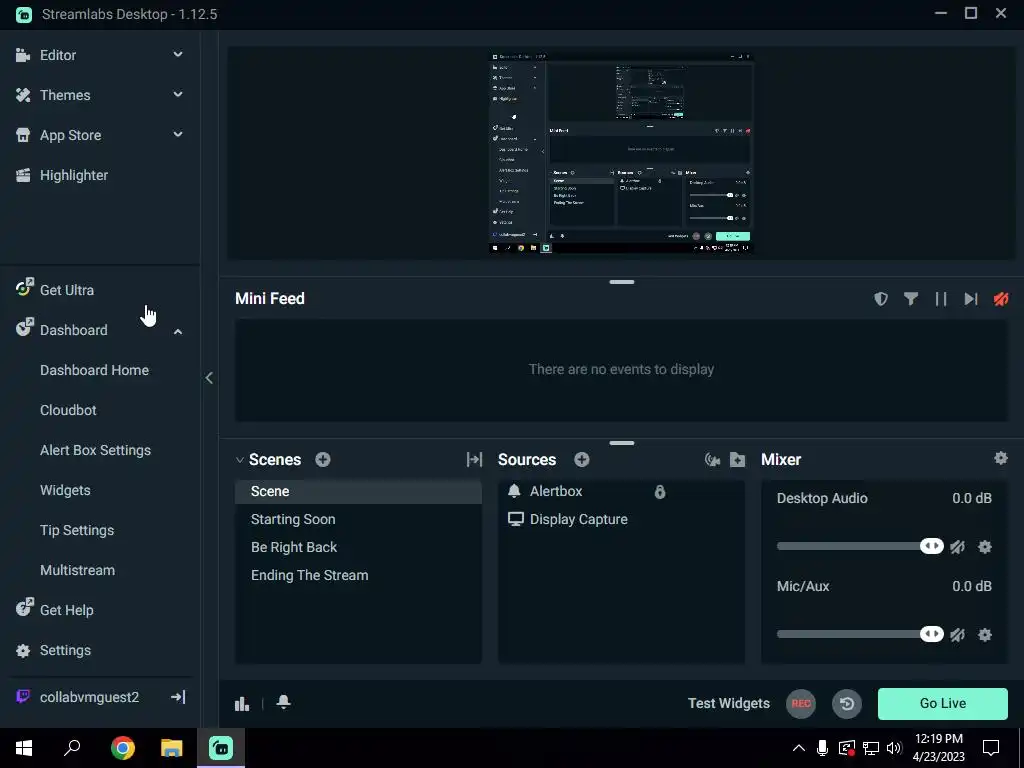The height and width of the screenshot is (768, 1024).
Task: Click the system volume tray icon
Action: tap(894, 748)
